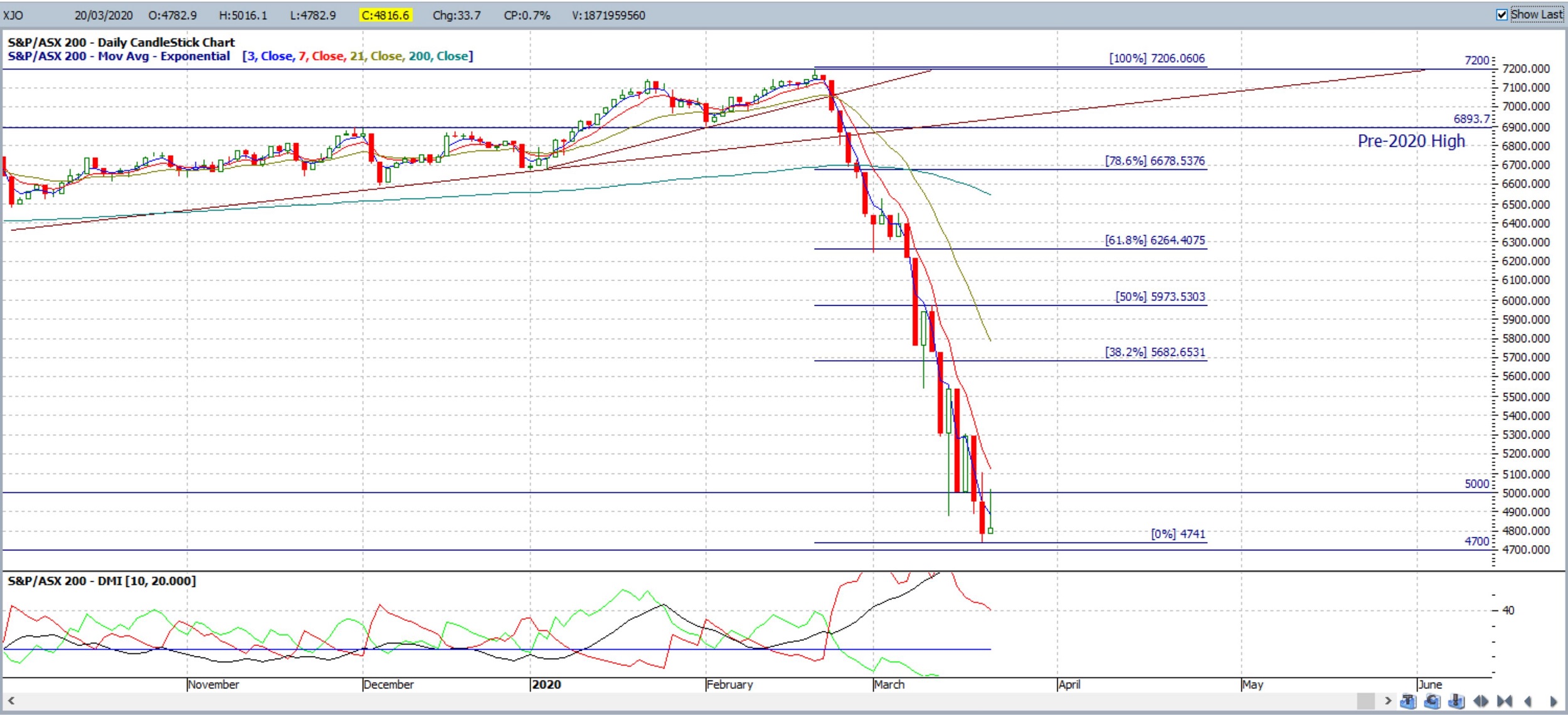Click the blue T chart toolbar icon

tap(1408, 701)
